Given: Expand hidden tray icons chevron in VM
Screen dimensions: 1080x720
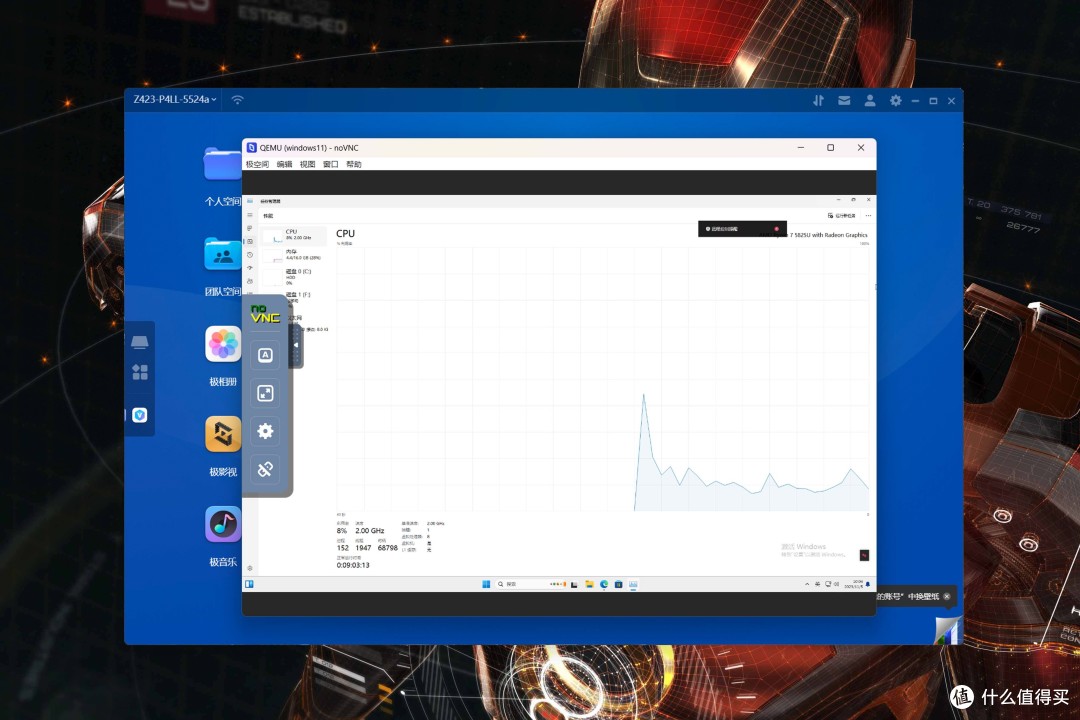Looking at the screenshot, I should click(807, 584).
